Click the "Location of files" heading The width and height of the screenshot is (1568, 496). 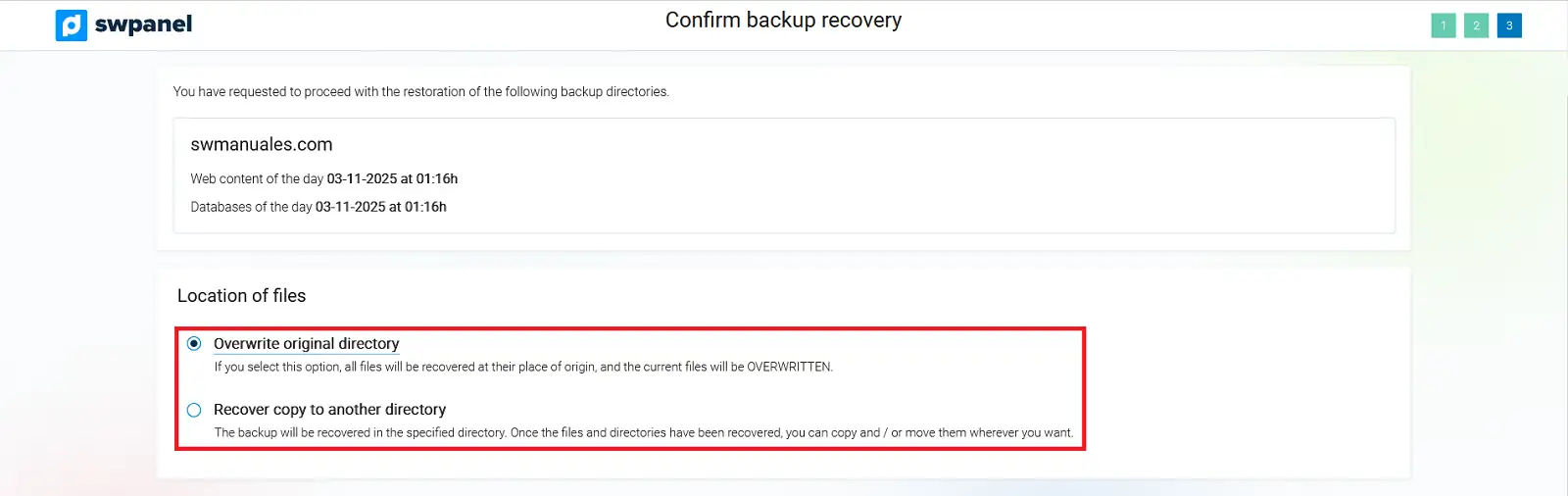point(241,296)
